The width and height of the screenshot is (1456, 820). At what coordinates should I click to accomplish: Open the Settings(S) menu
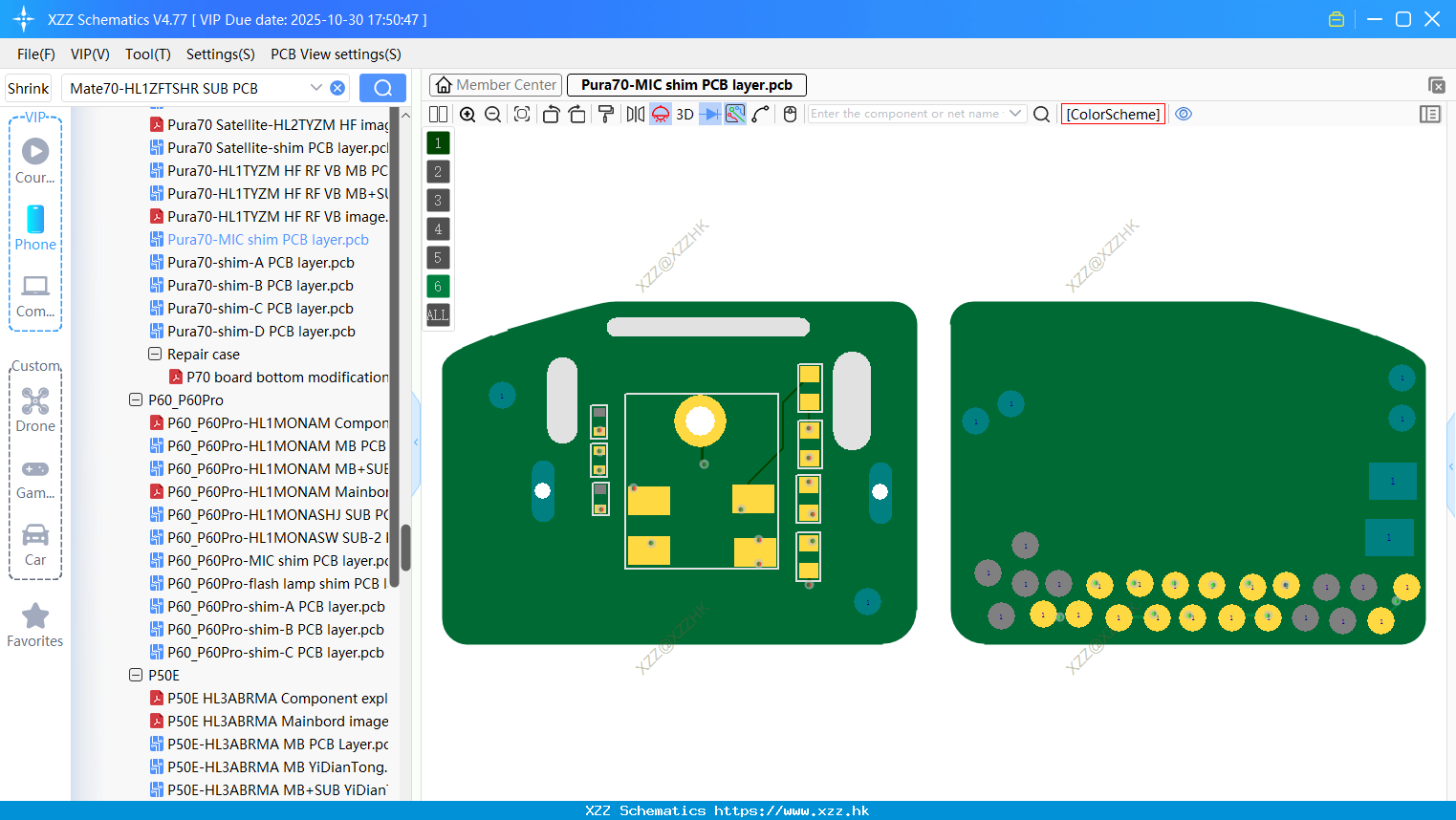click(221, 54)
